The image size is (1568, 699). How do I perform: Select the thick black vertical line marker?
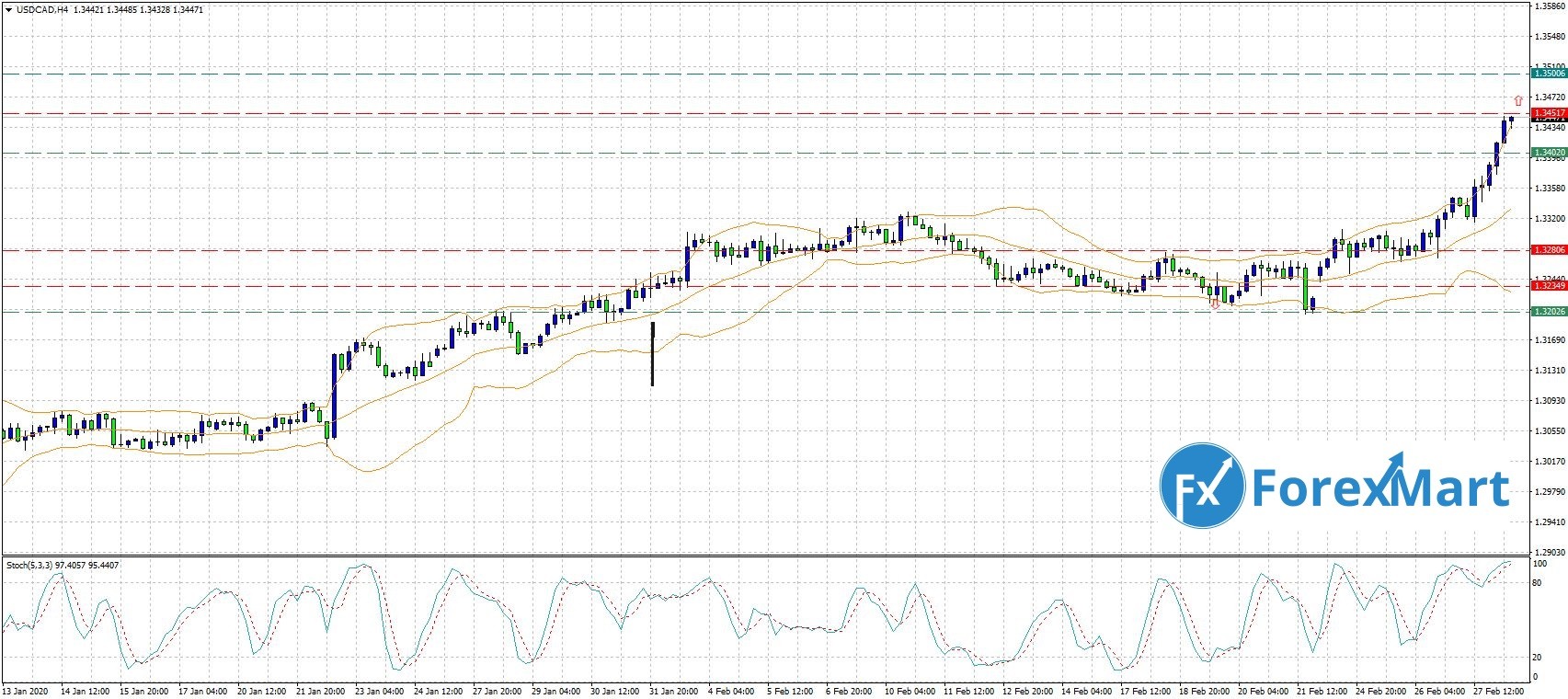click(x=652, y=353)
